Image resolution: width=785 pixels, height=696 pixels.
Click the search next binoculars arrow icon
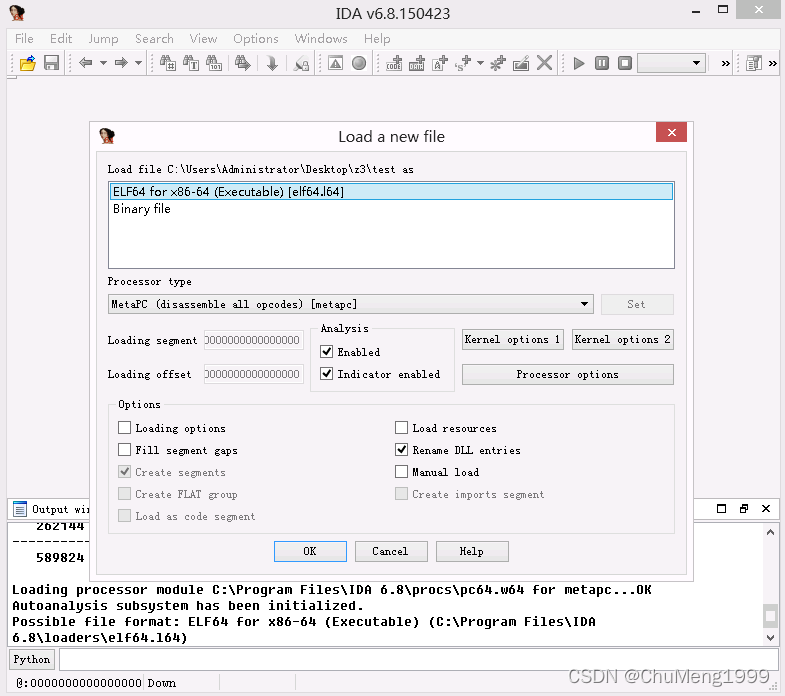tap(243, 63)
